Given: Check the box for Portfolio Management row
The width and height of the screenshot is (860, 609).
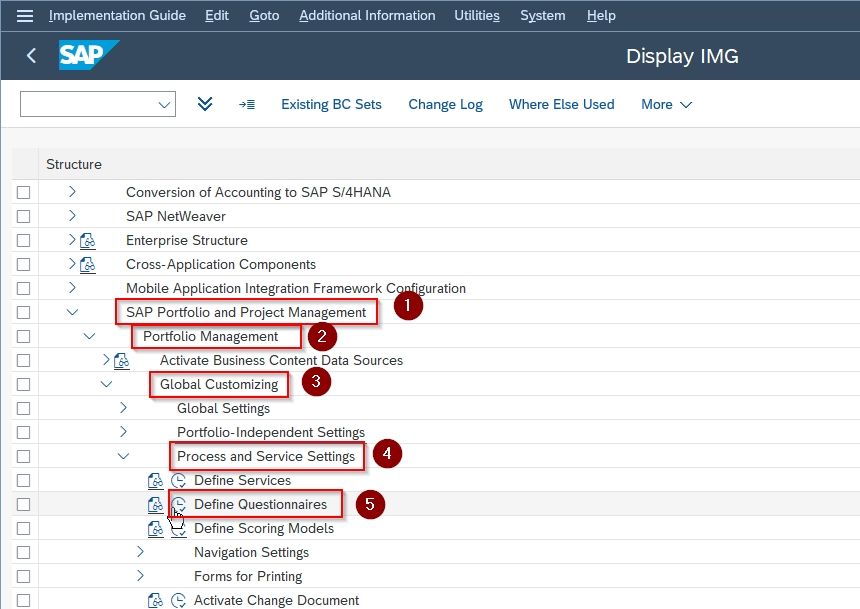Looking at the screenshot, I should click(24, 337).
